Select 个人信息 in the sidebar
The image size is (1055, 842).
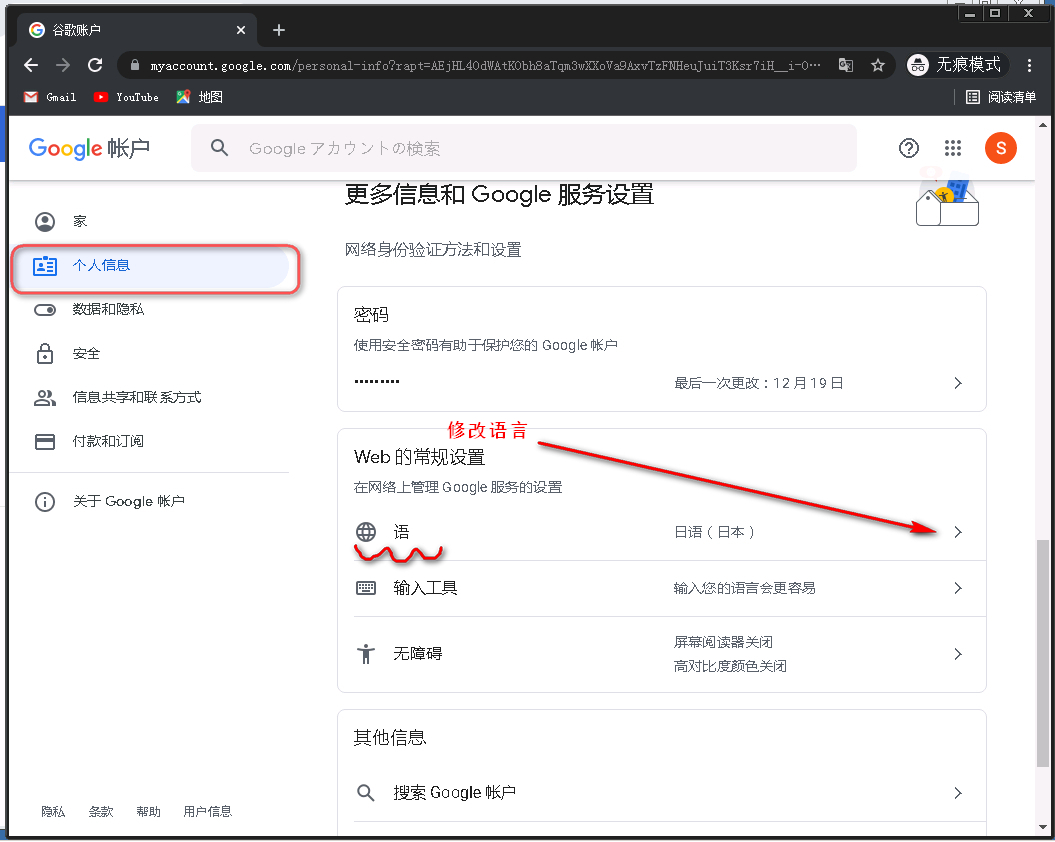pos(150,266)
